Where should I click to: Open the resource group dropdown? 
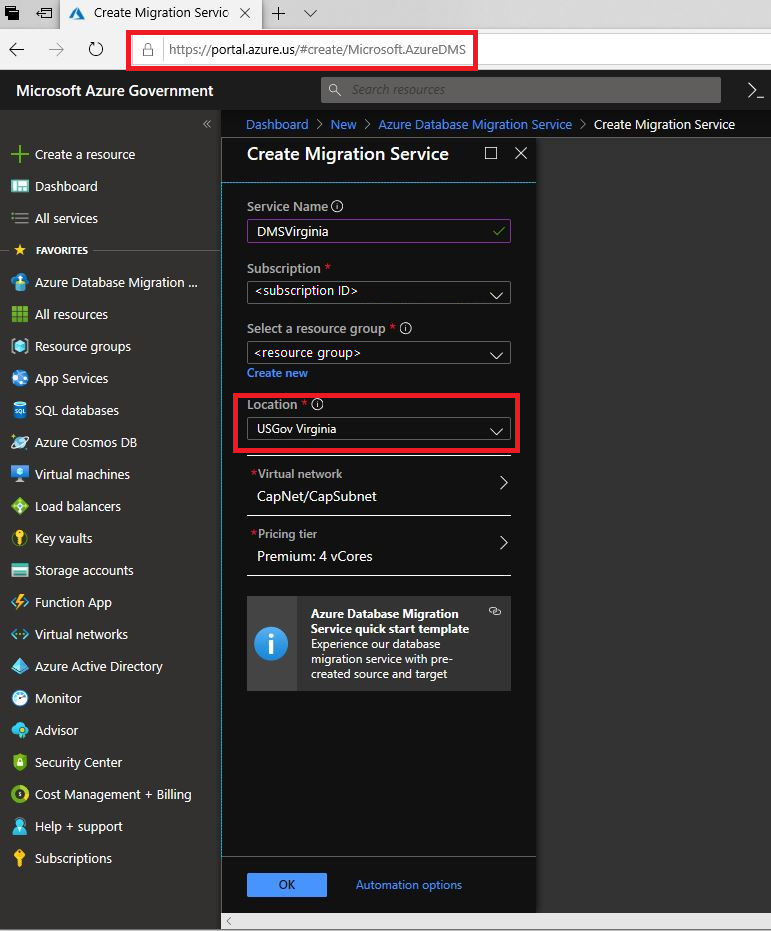(379, 353)
